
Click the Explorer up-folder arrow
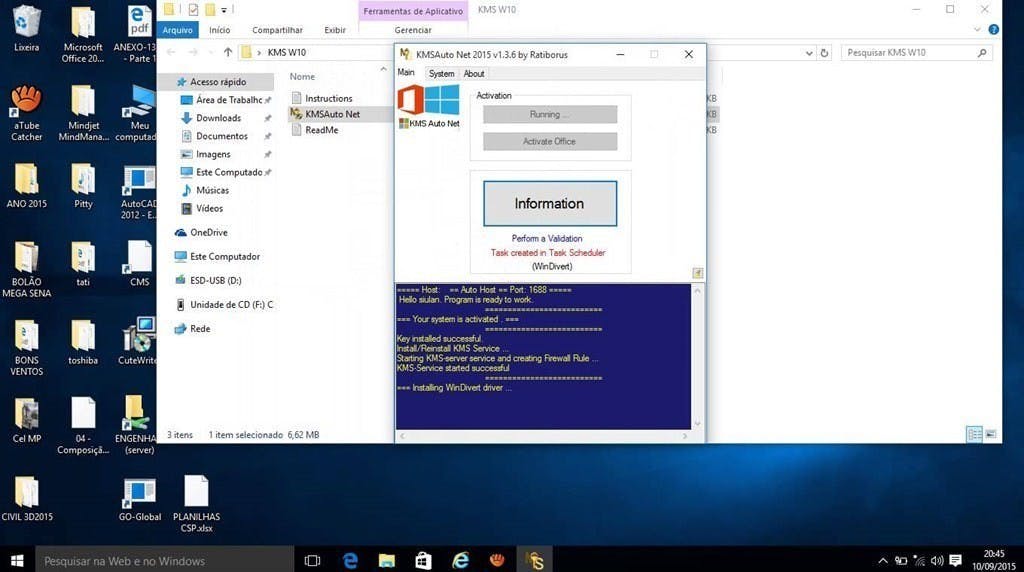pyautogui.click(x=227, y=52)
